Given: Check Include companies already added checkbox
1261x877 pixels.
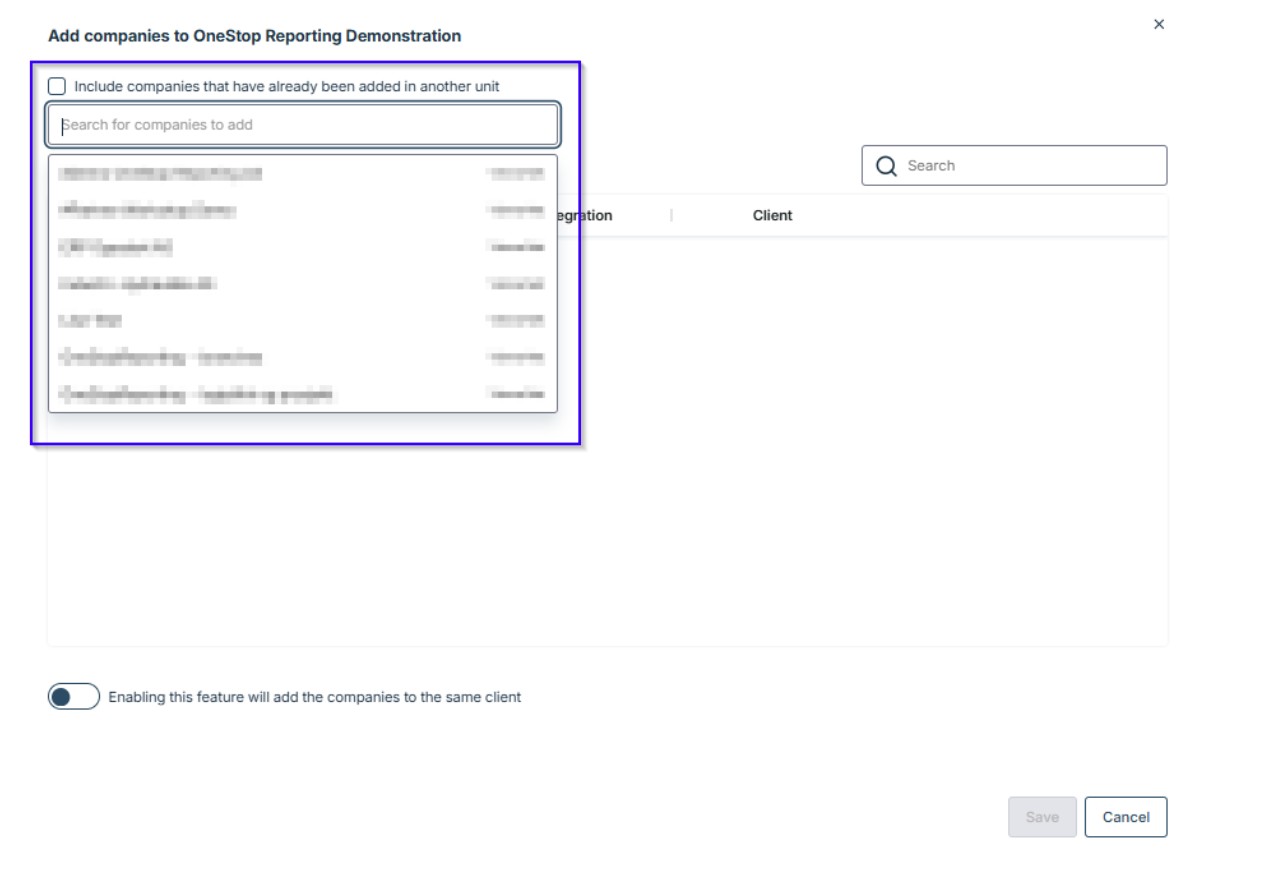Looking at the screenshot, I should click(x=57, y=87).
